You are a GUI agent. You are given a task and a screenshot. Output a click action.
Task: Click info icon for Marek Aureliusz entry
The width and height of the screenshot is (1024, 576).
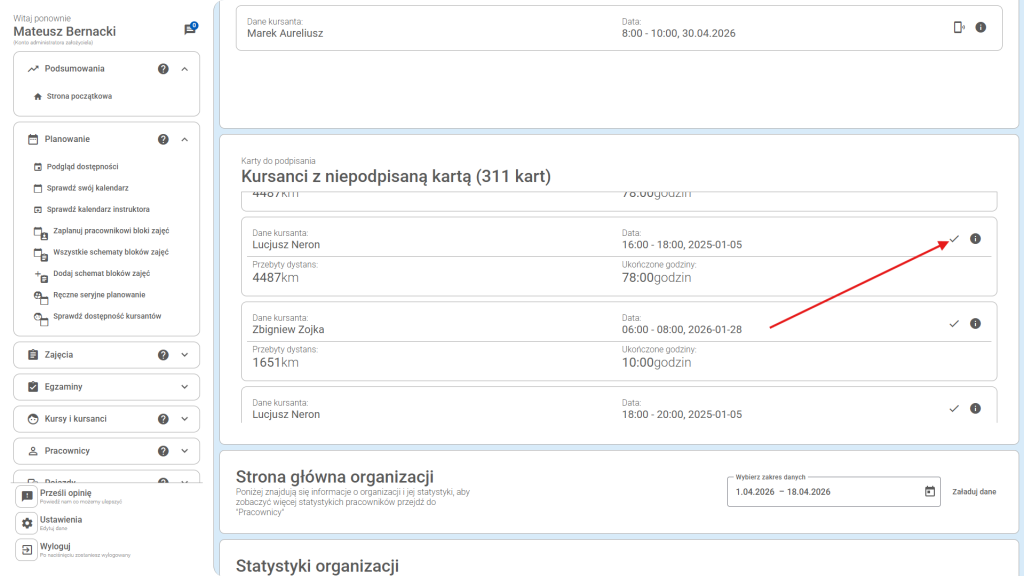tap(980, 27)
